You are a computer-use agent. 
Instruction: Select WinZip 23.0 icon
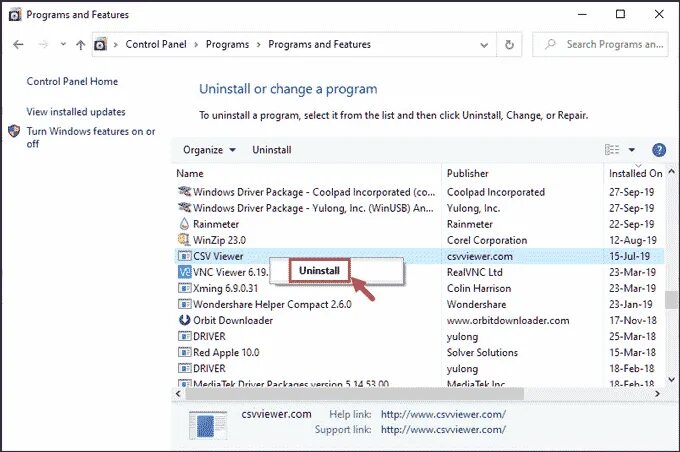click(x=184, y=240)
